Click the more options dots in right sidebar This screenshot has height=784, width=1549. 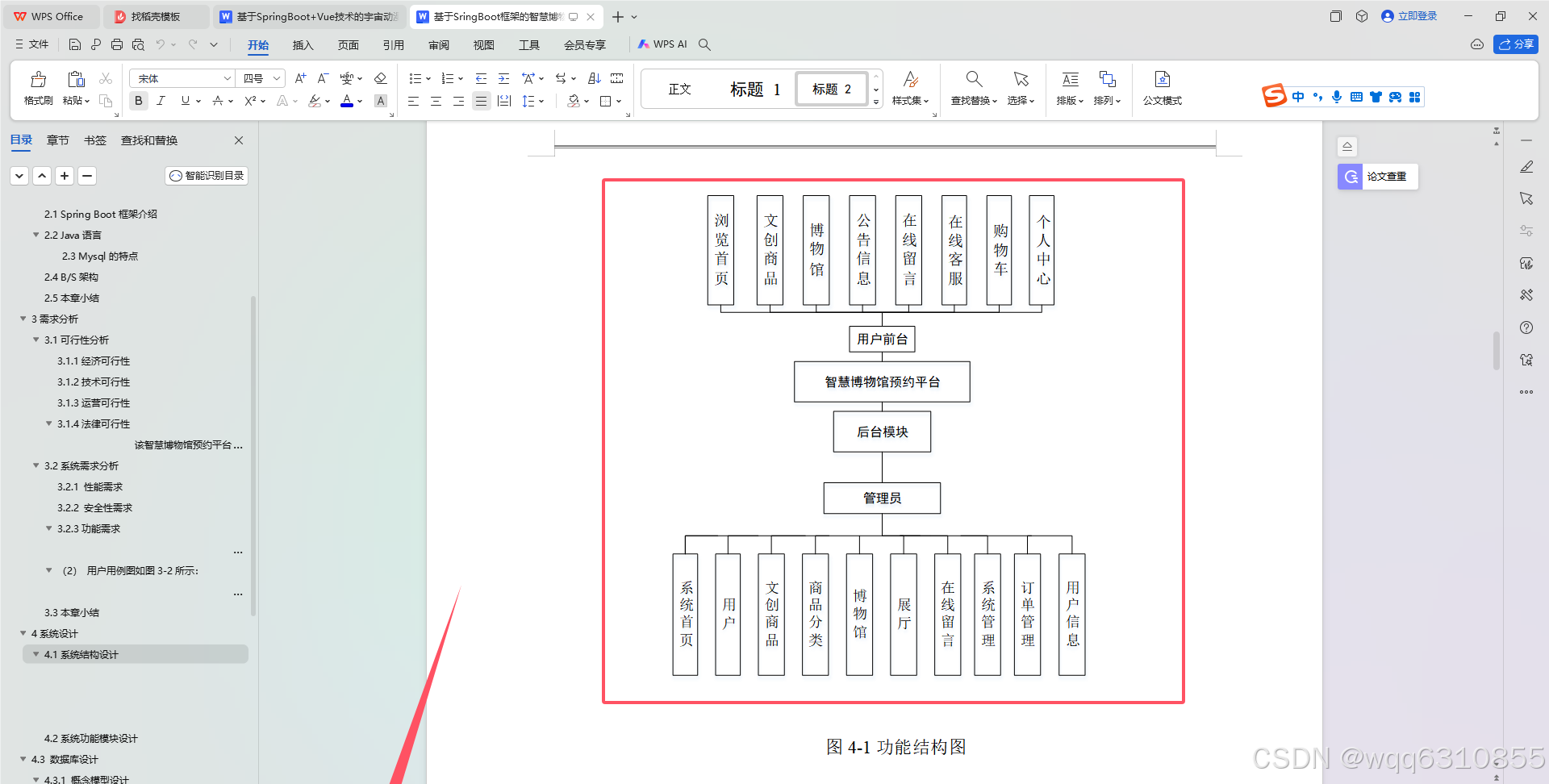point(1526,392)
